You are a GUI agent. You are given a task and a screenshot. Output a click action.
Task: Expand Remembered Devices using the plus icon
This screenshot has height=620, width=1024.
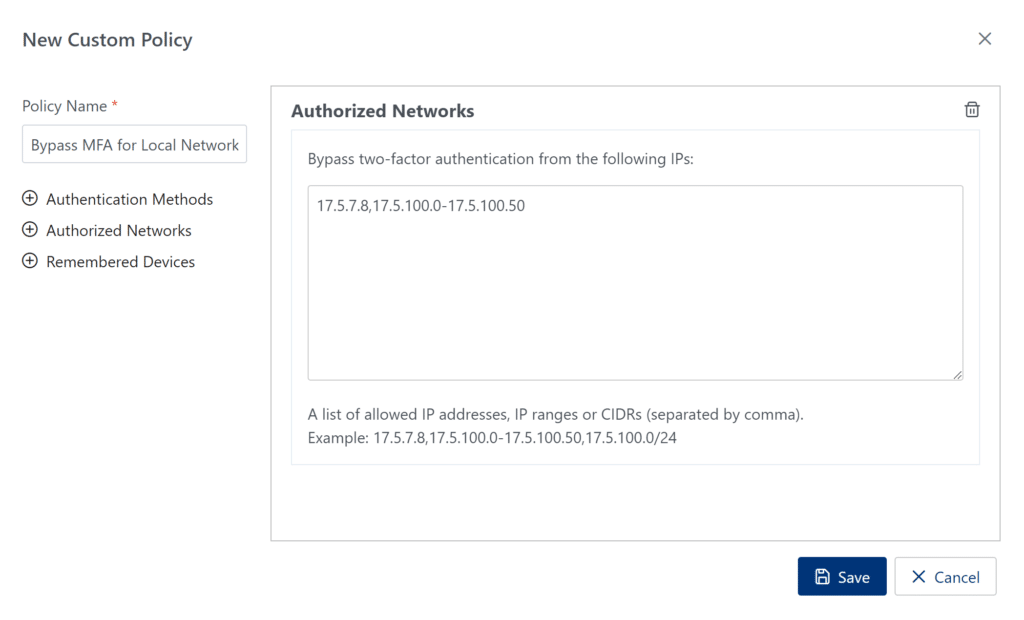pos(29,261)
